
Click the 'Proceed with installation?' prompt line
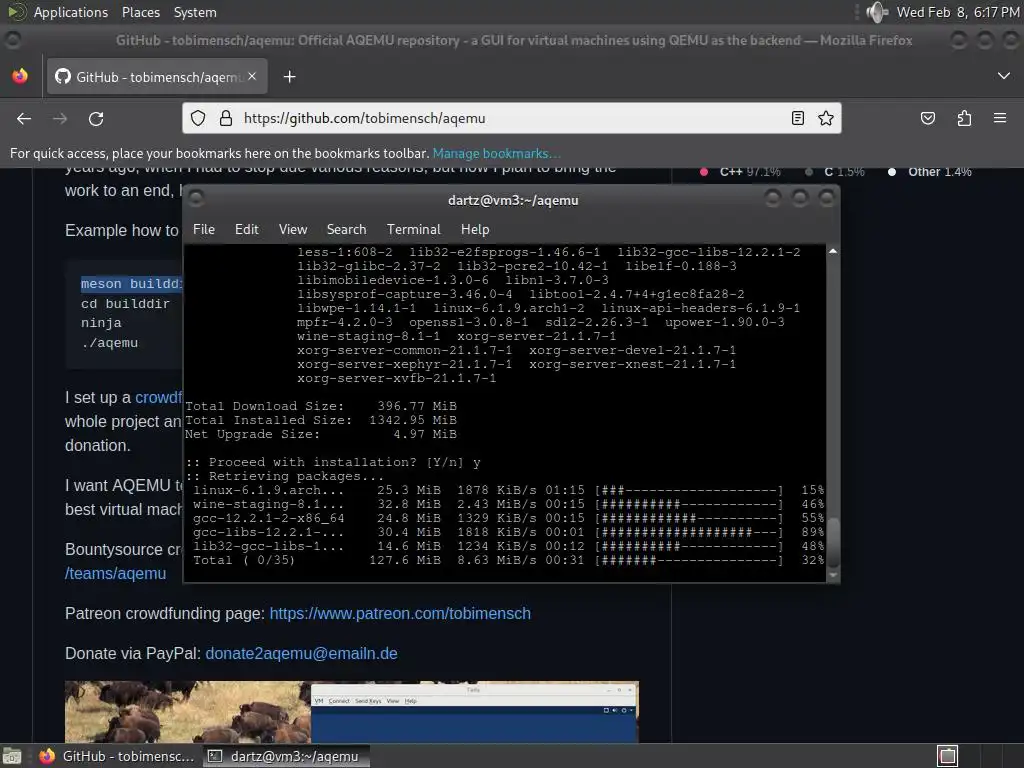tap(333, 462)
